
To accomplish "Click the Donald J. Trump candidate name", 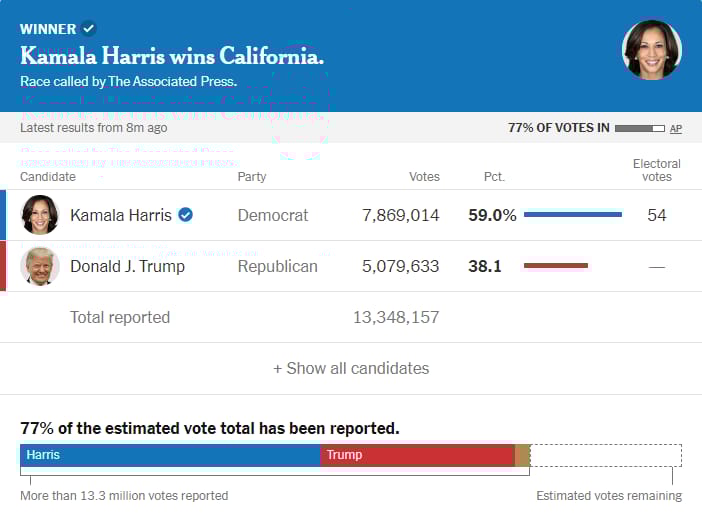I will pos(127,266).
